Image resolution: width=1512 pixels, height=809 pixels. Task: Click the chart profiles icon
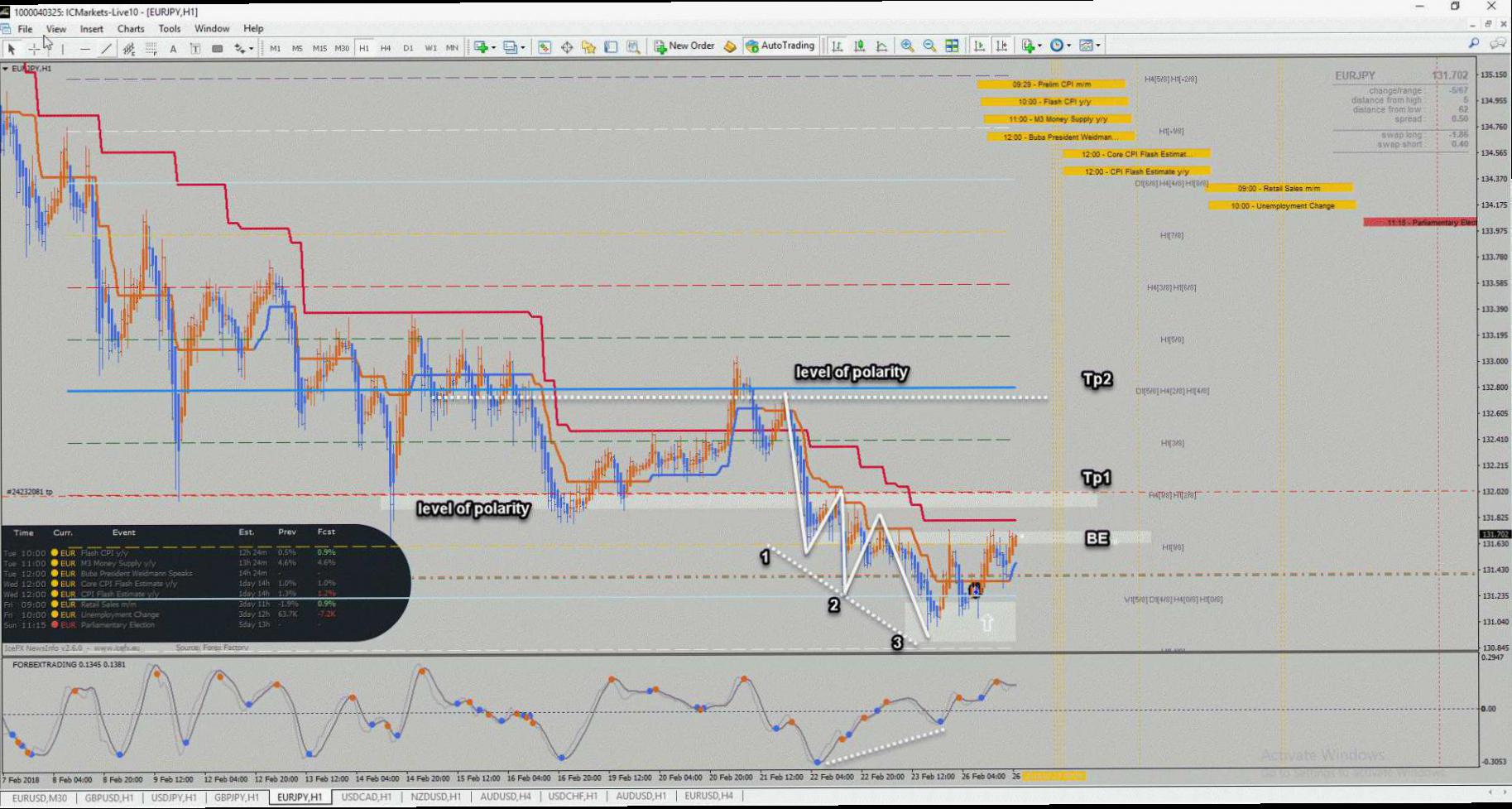tap(511, 47)
